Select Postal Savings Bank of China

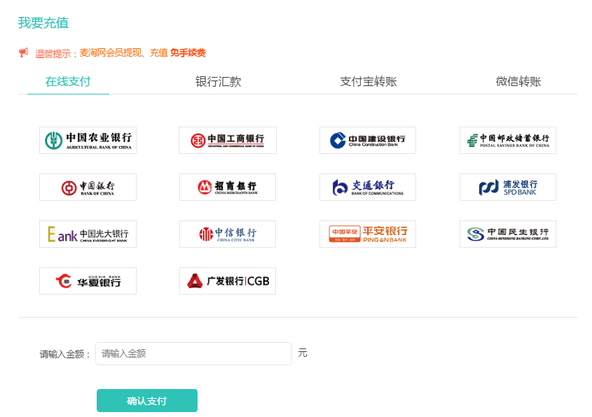[508, 140]
